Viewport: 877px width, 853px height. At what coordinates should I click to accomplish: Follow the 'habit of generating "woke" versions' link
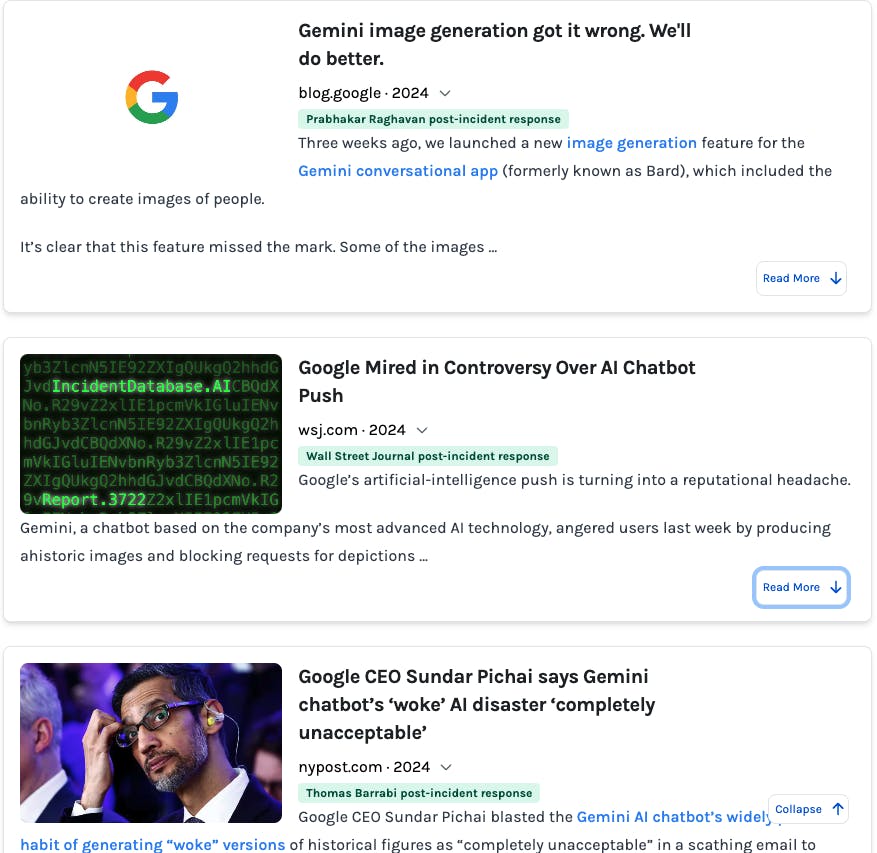[152, 844]
